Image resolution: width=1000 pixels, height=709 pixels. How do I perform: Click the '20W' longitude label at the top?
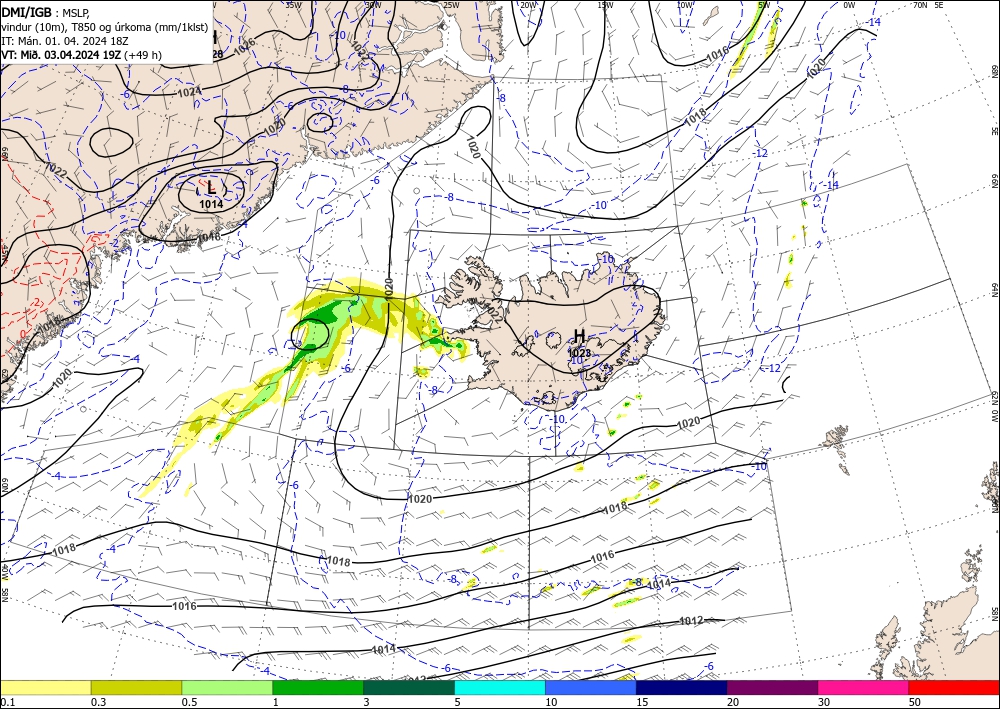point(528,5)
